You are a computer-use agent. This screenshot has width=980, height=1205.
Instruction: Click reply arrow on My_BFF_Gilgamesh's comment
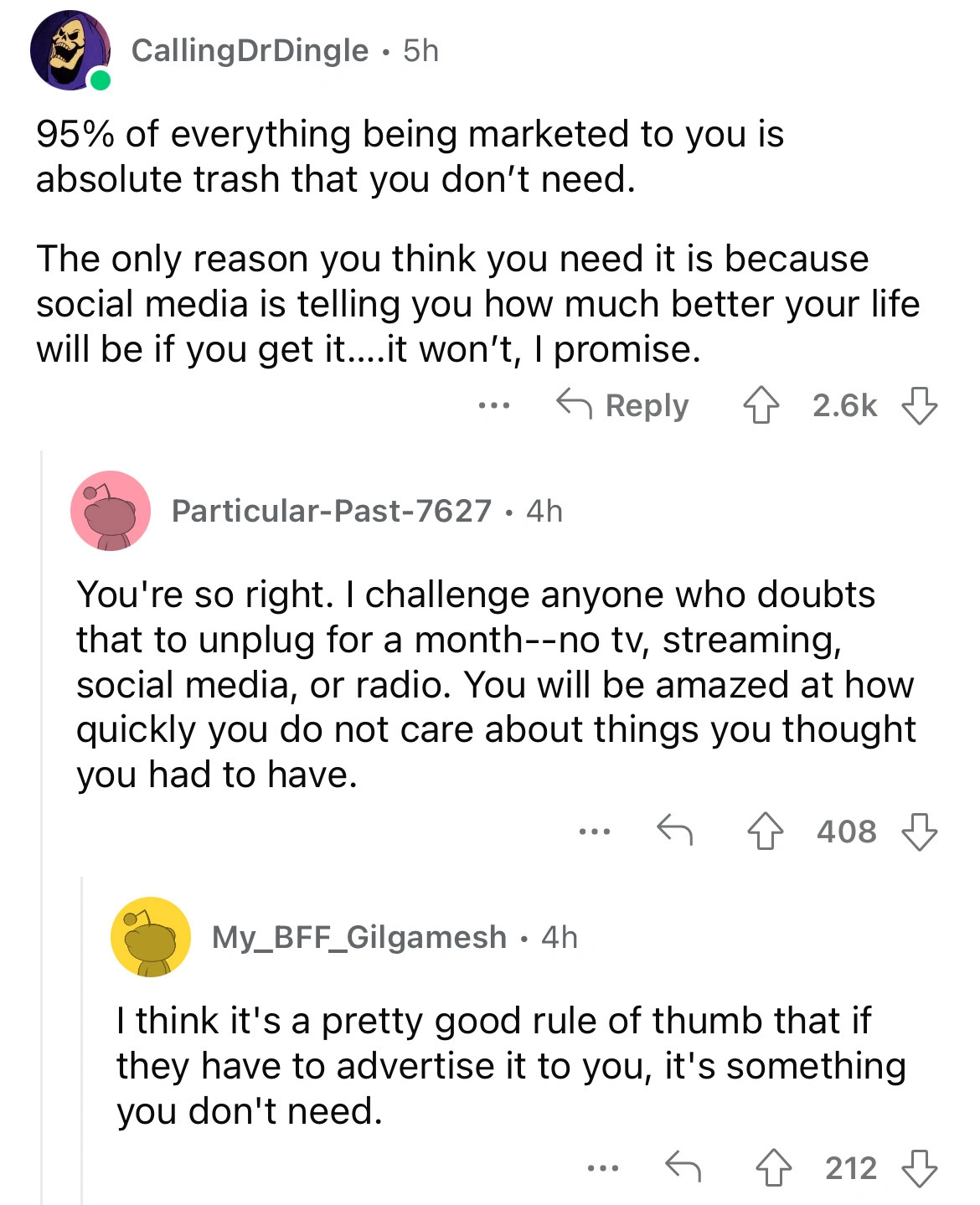coord(683,1166)
